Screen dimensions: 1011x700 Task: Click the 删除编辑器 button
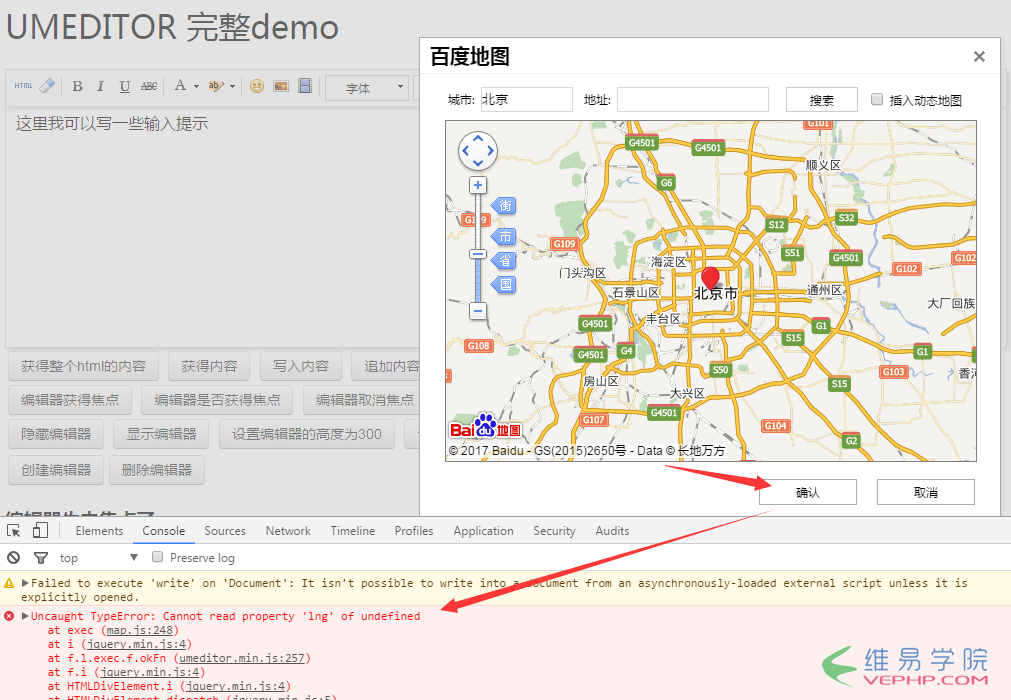(x=157, y=470)
